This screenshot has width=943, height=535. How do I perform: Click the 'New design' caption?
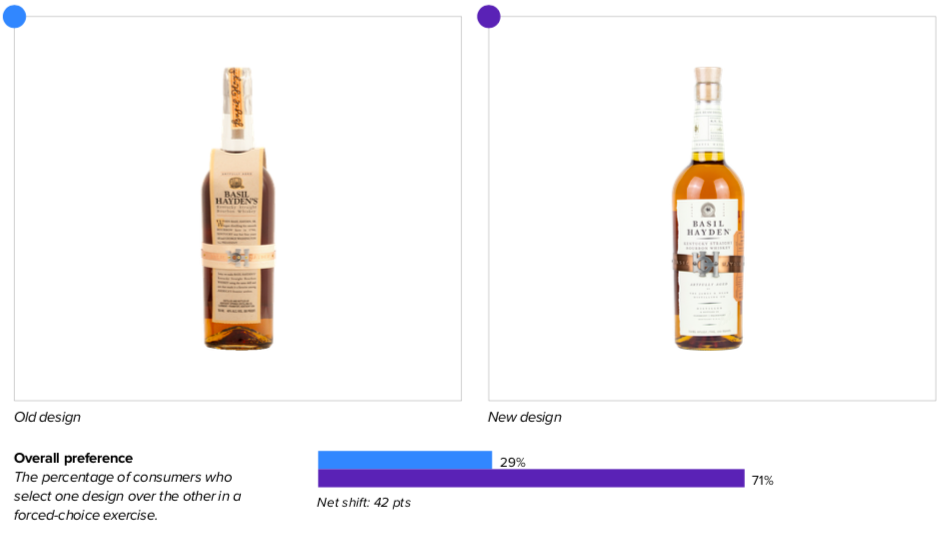click(524, 417)
